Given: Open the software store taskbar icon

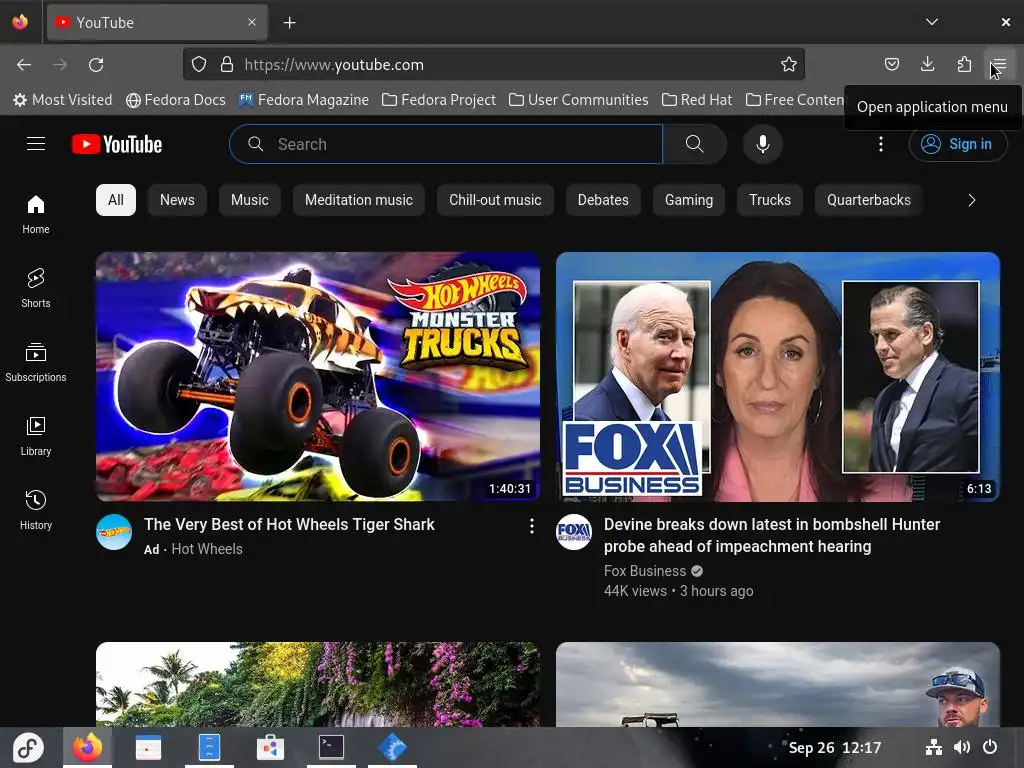Looking at the screenshot, I should pos(270,747).
